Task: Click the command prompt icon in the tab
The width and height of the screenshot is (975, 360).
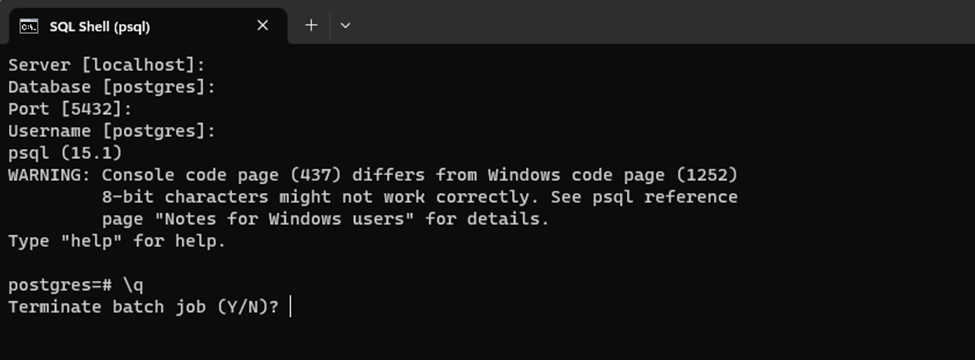Action: tap(28, 26)
